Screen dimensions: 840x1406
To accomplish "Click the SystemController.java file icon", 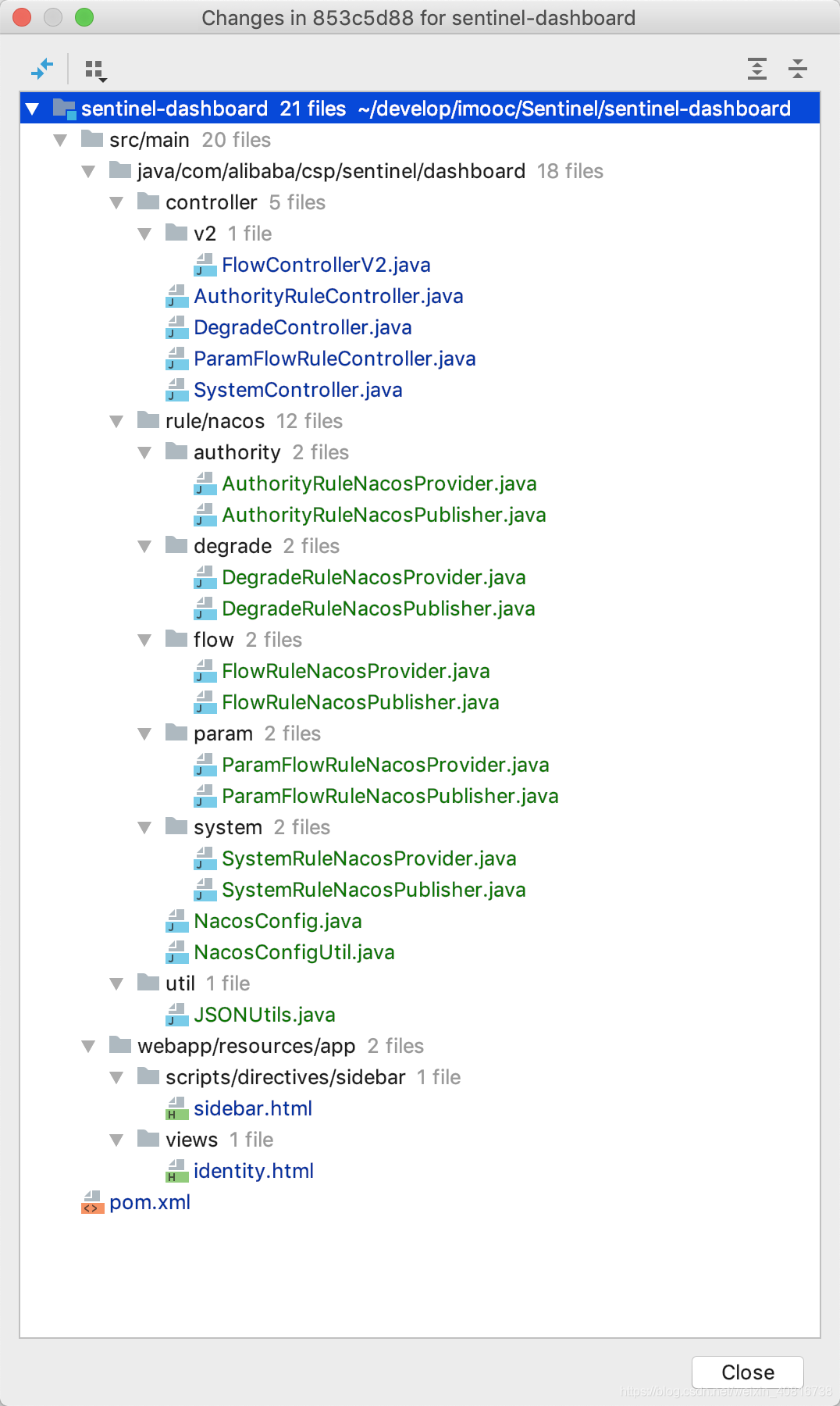I will [x=177, y=390].
